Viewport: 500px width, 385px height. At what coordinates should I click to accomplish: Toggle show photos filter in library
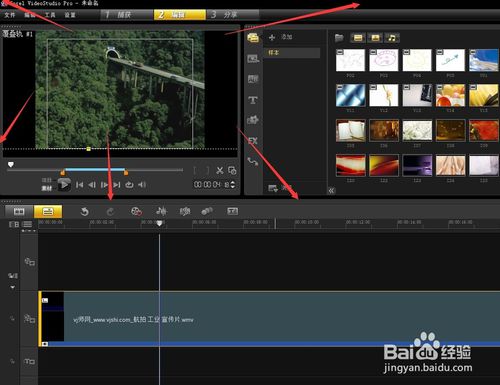coord(375,38)
